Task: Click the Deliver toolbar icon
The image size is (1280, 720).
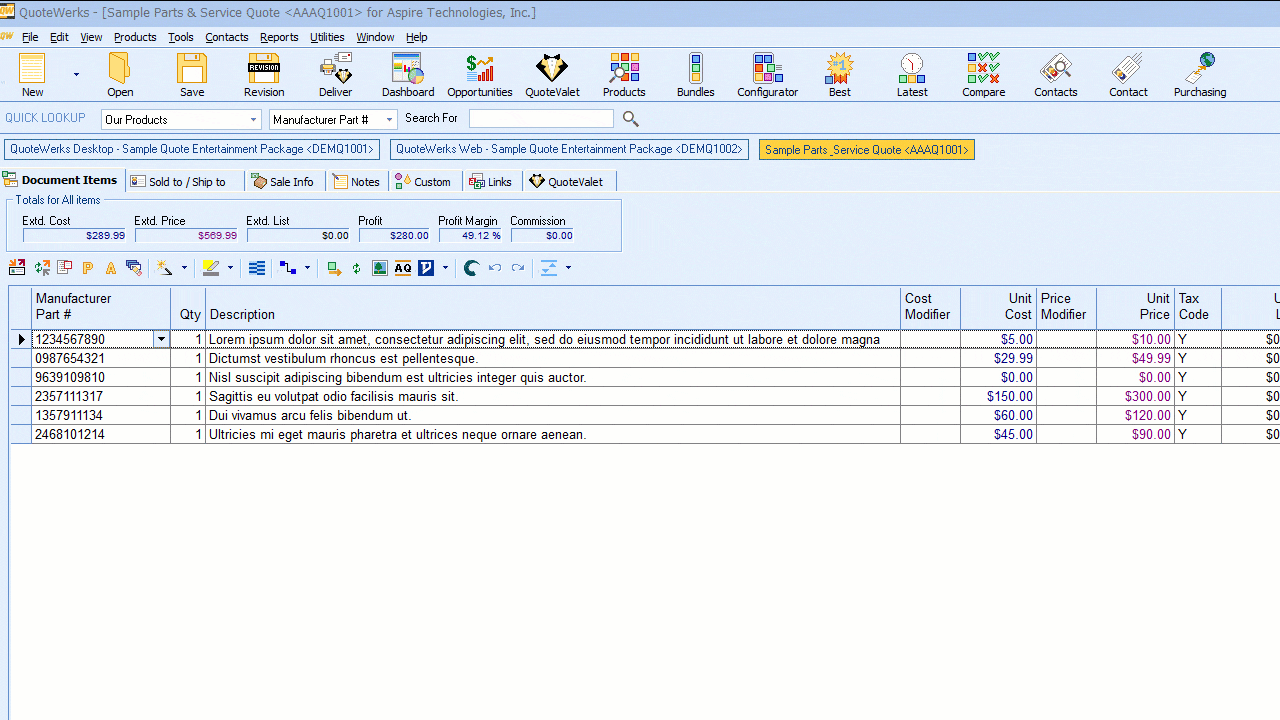Action: pos(335,75)
